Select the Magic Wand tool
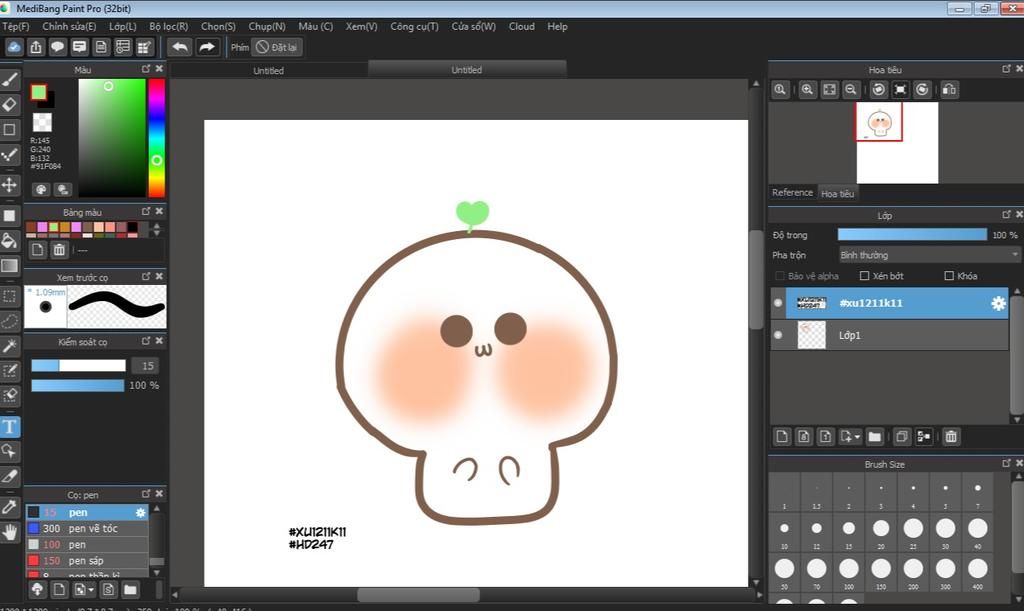This screenshot has height=611, width=1024. click(10, 345)
